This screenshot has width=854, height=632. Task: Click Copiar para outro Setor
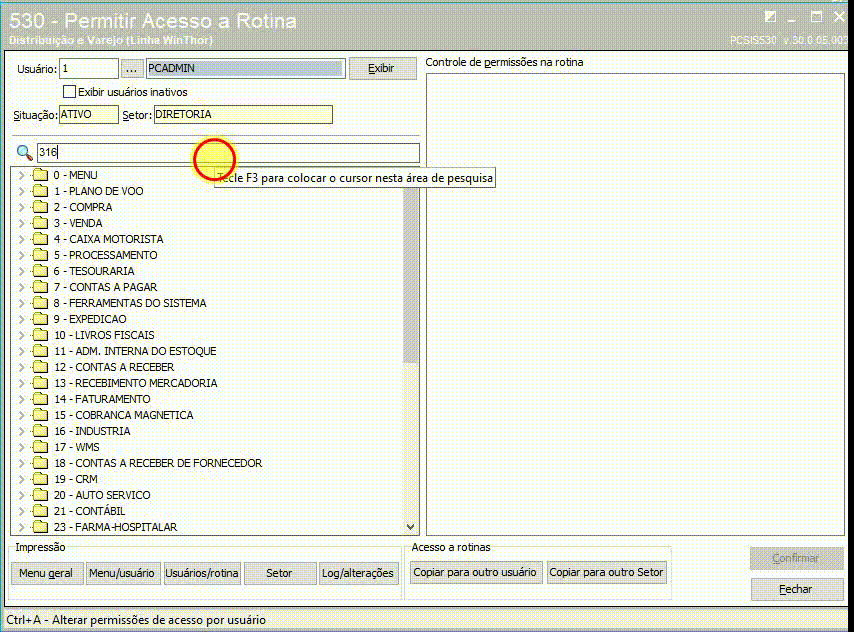[x=606, y=573]
